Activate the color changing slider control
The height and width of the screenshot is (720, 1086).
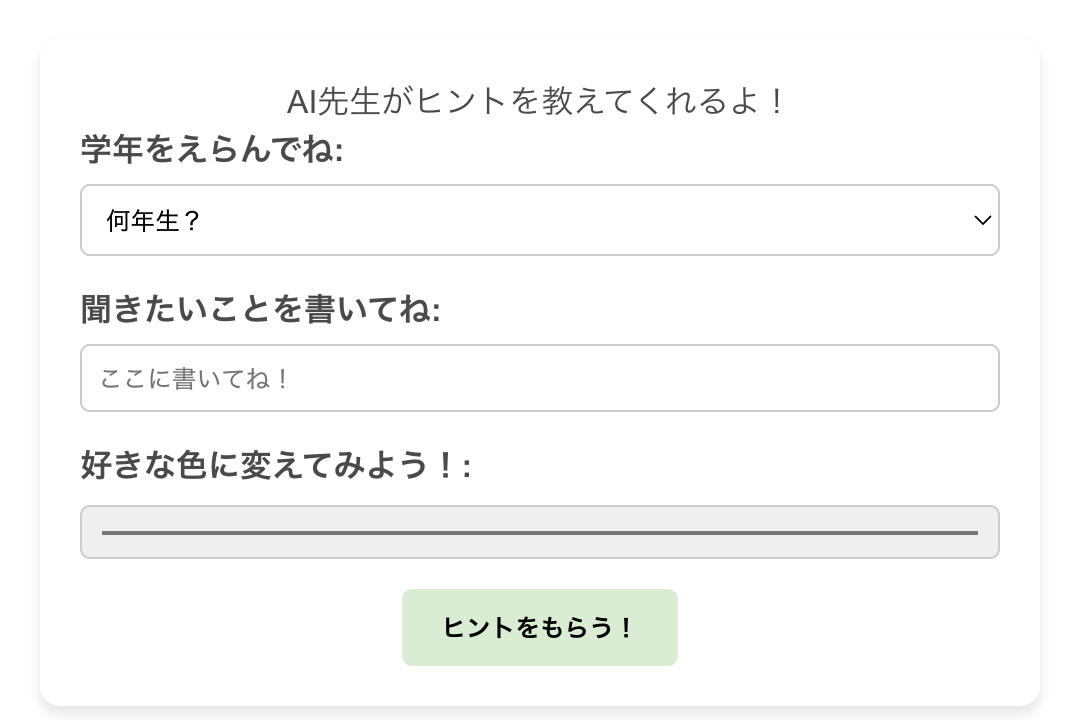(x=540, y=532)
